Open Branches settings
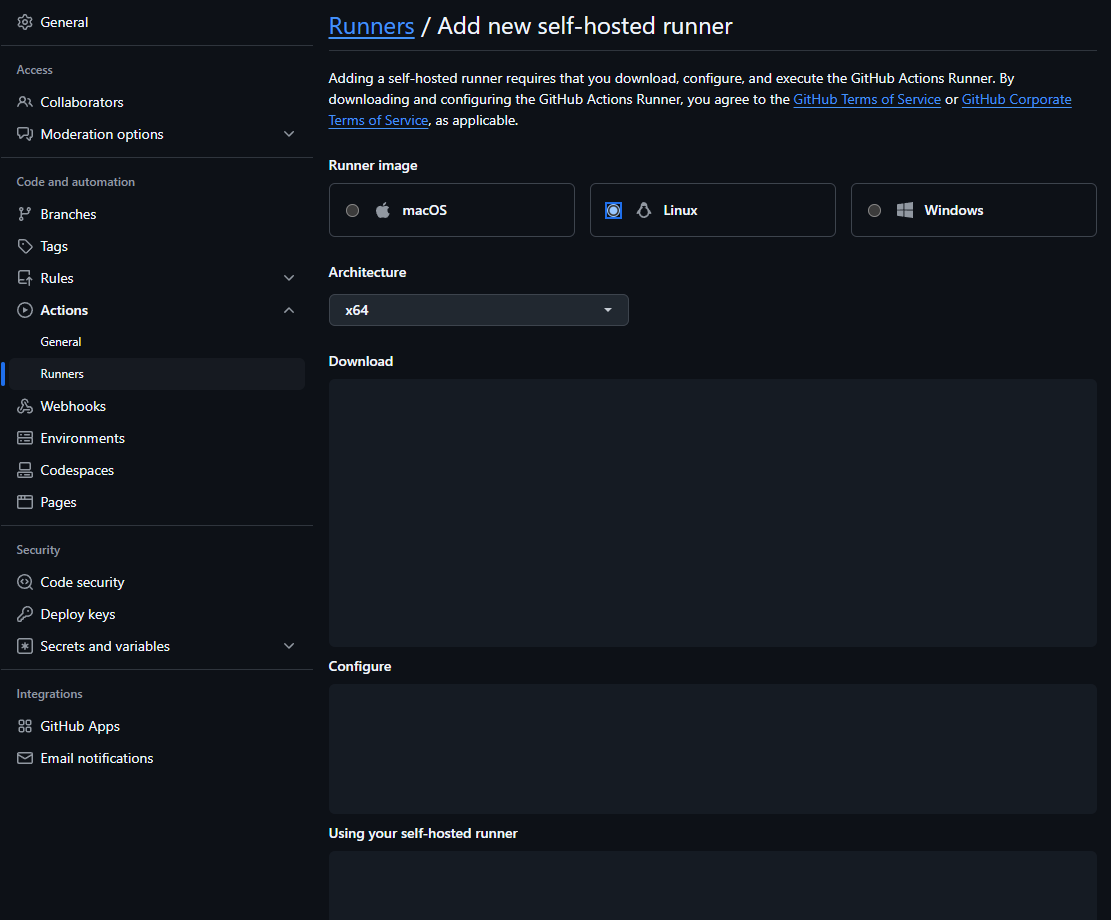This screenshot has height=920, width=1111. (155, 214)
